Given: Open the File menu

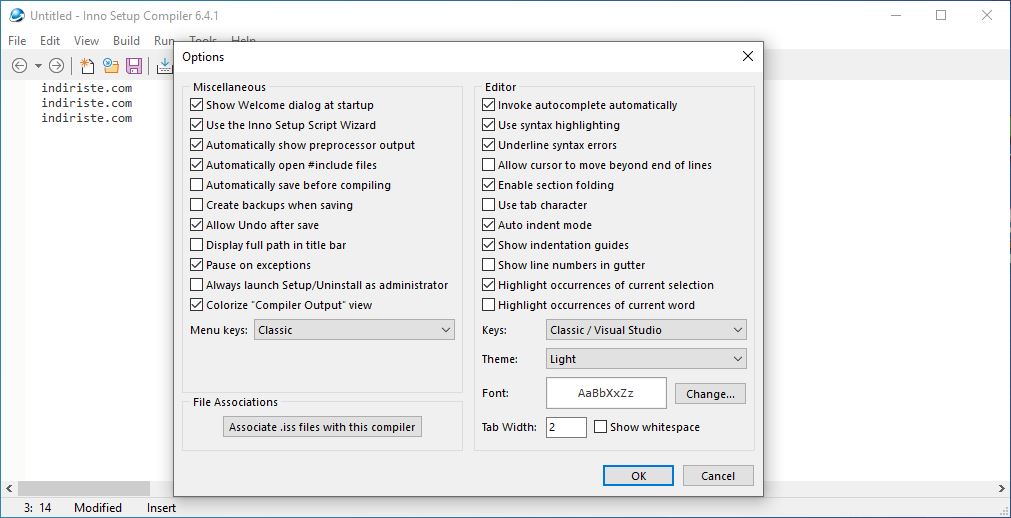Looking at the screenshot, I should (17, 41).
